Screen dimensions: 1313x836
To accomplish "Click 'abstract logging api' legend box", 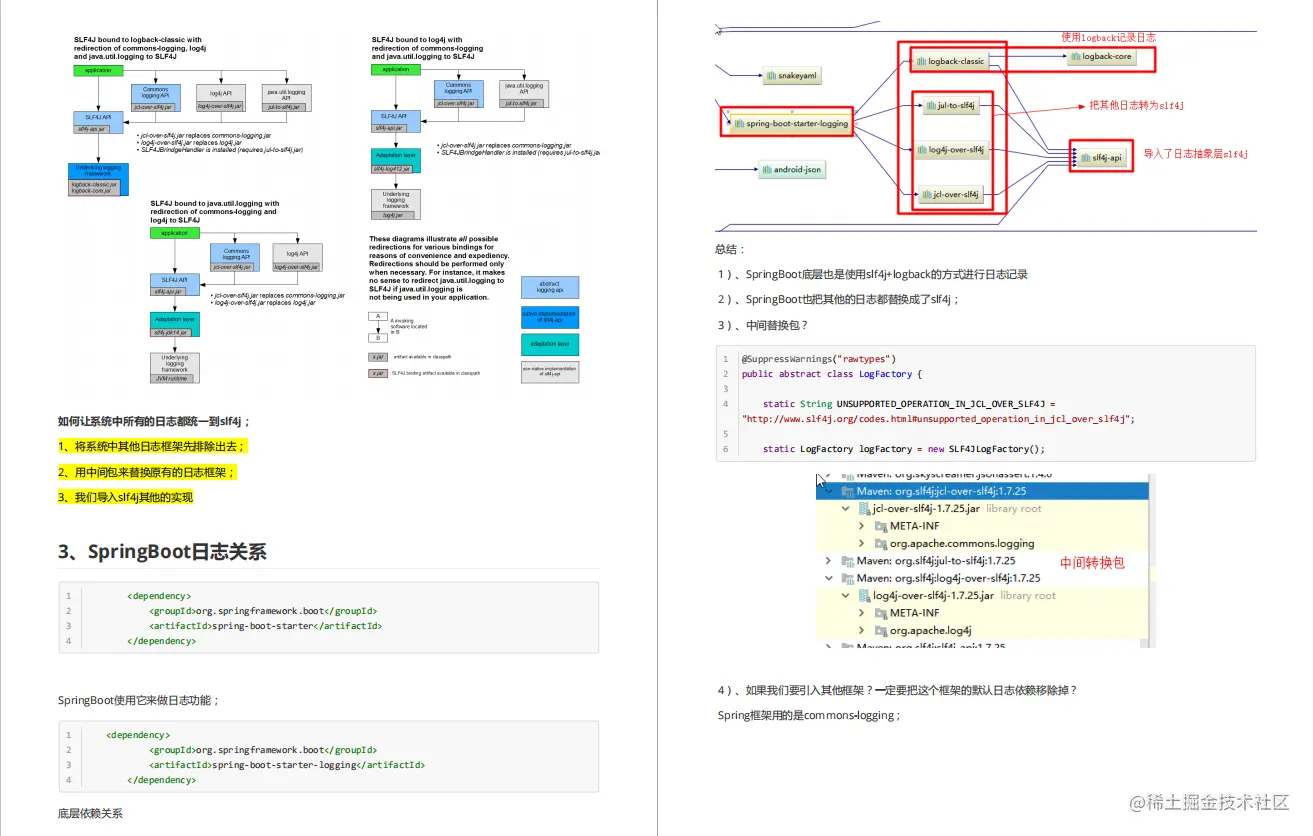I will (x=550, y=286).
